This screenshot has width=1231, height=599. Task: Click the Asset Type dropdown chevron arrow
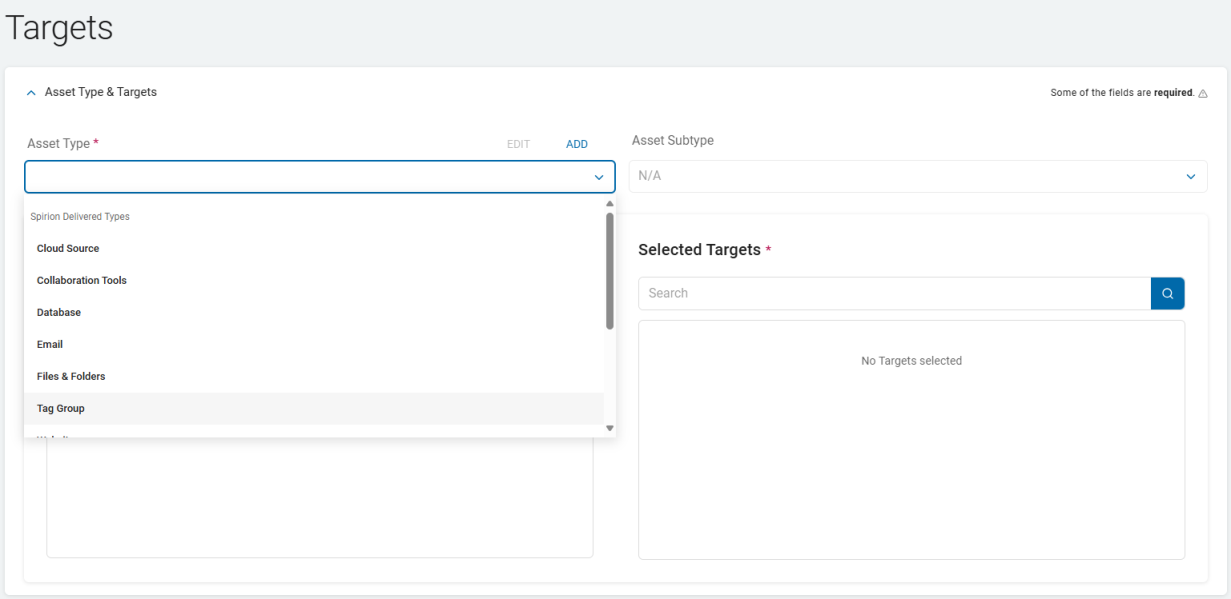point(599,177)
